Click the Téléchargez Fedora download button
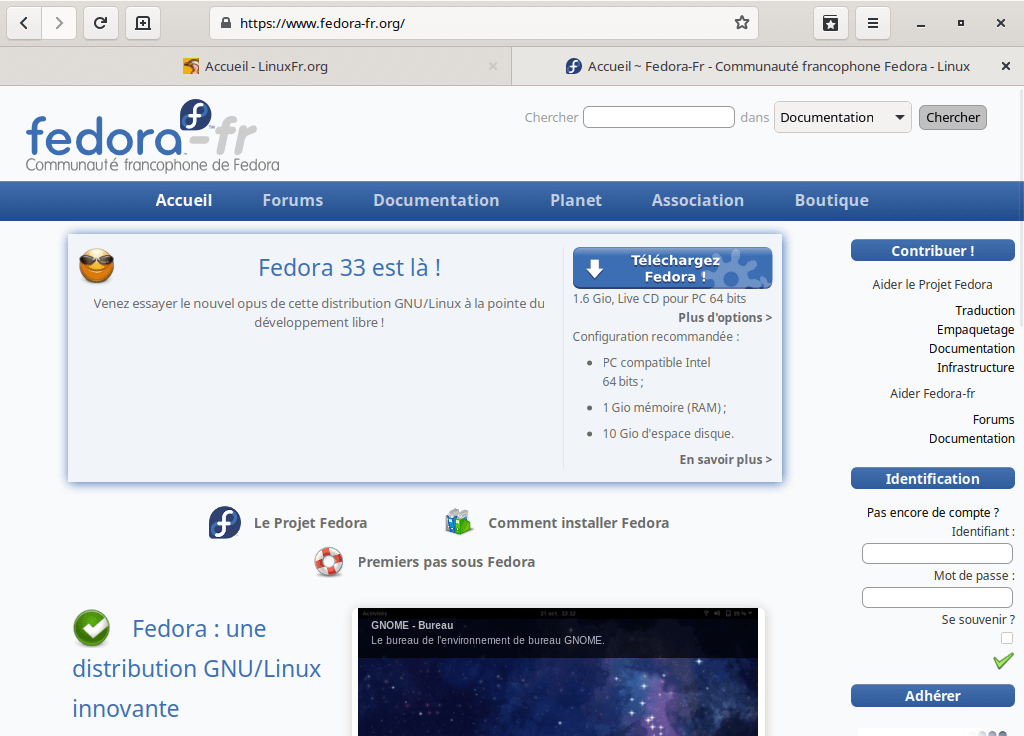The image size is (1024, 736). pos(672,268)
